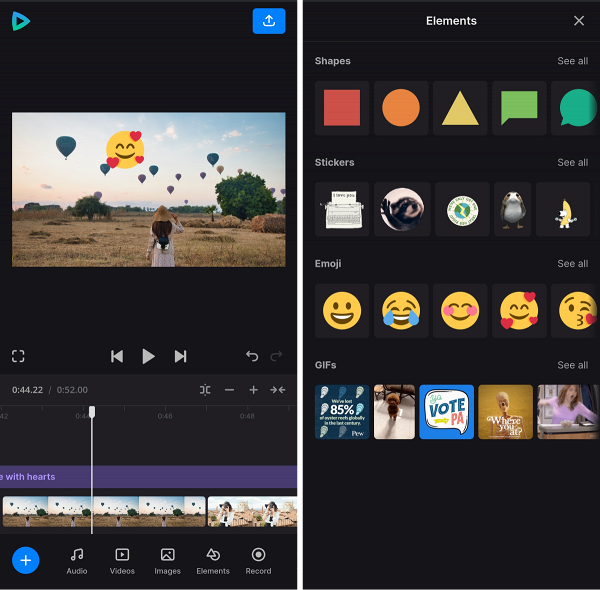See all GIFs
Screen dimensions: 600x590
[x=572, y=365]
